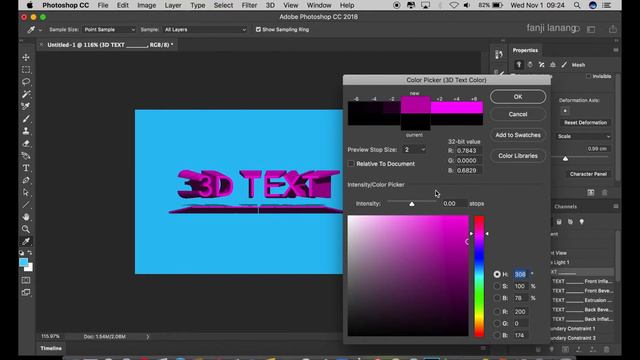Select the Eraser tool
The height and width of the screenshot is (360, 640).
point(26,143)
